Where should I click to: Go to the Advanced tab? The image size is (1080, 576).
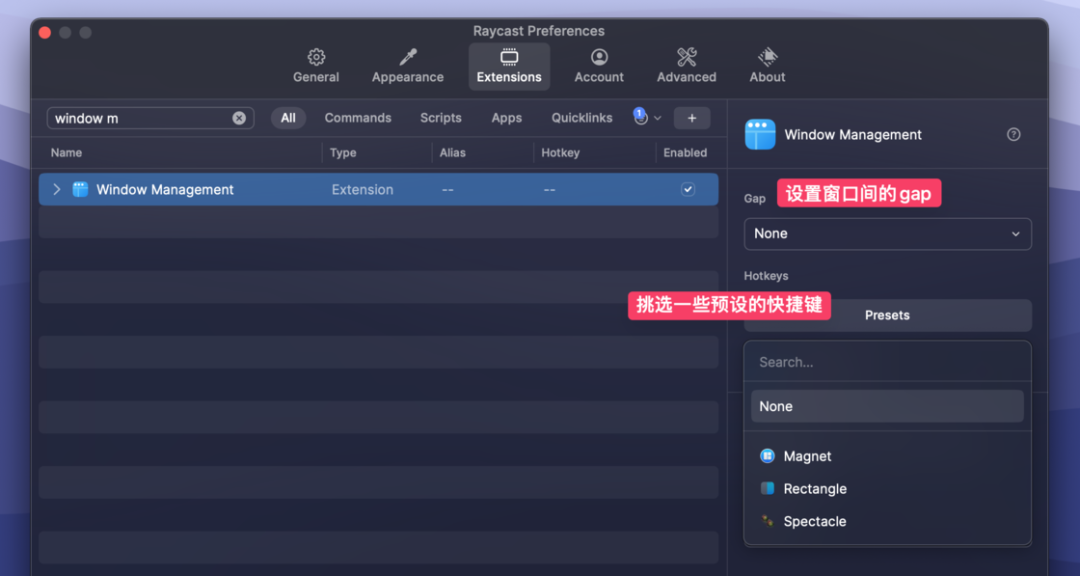point(686,66)
